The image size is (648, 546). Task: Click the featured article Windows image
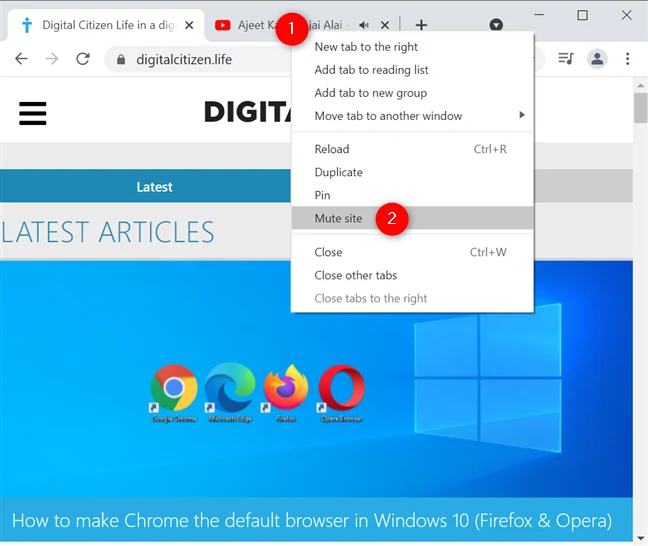coord(316,379)
